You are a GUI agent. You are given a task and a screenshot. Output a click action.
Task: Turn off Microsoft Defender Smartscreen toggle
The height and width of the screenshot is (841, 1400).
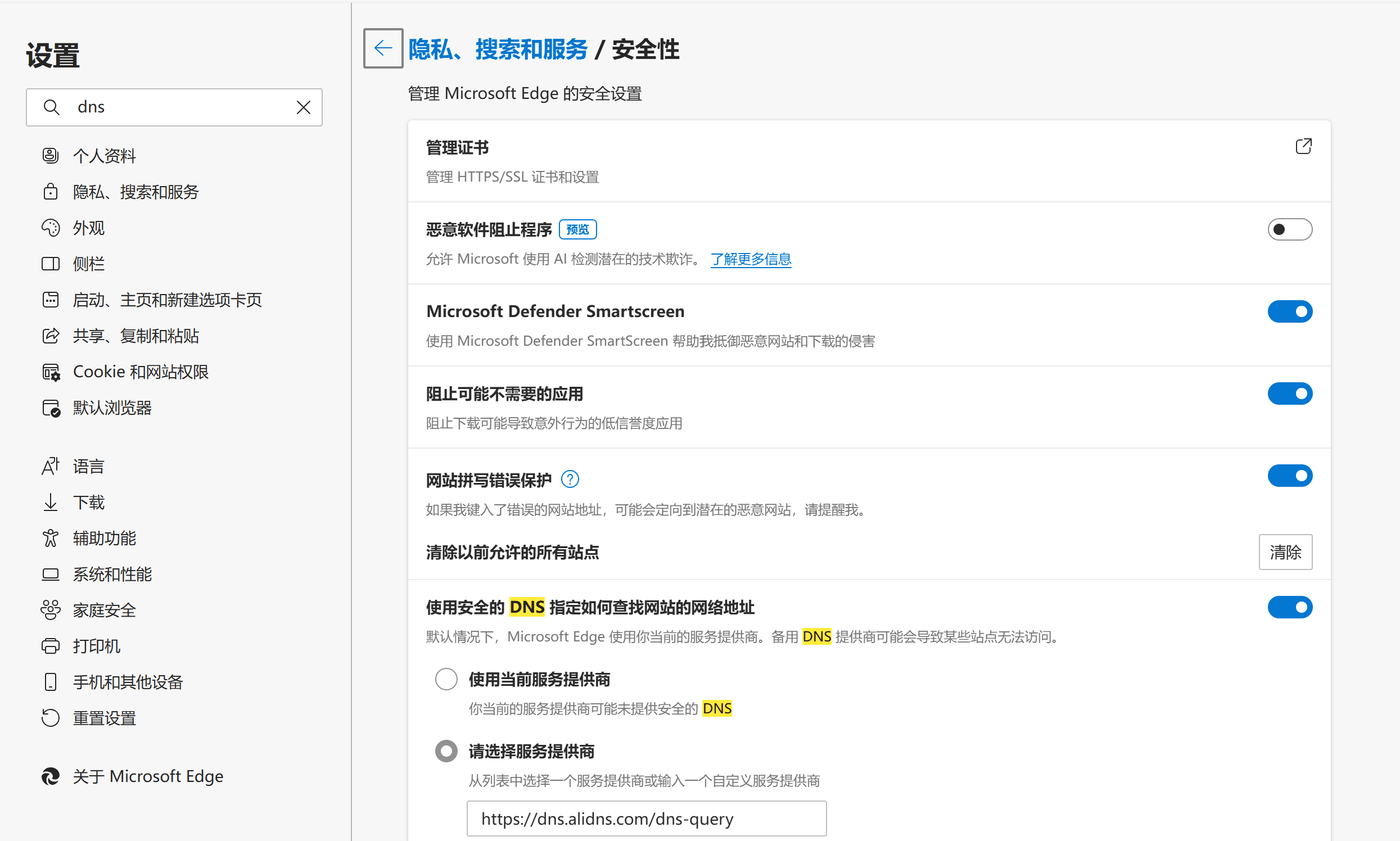(x=1289, y=311)
